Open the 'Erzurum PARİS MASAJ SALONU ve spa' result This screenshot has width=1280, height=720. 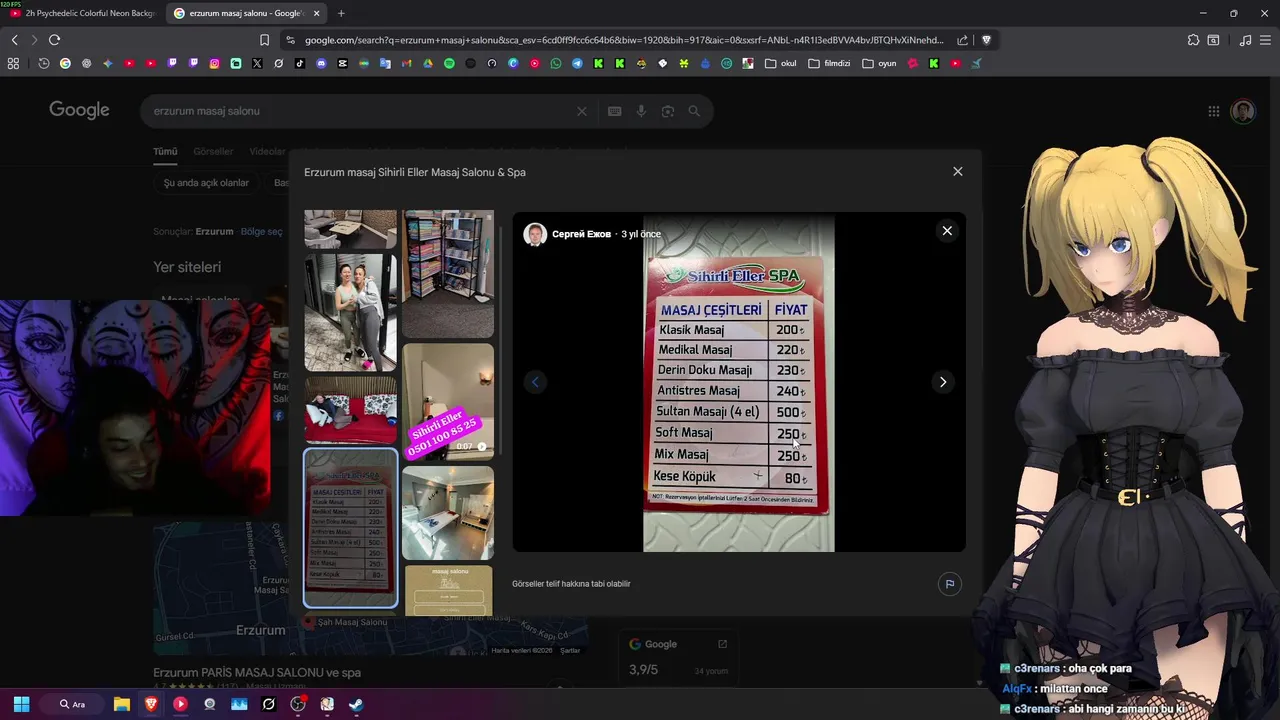(257, 673)
